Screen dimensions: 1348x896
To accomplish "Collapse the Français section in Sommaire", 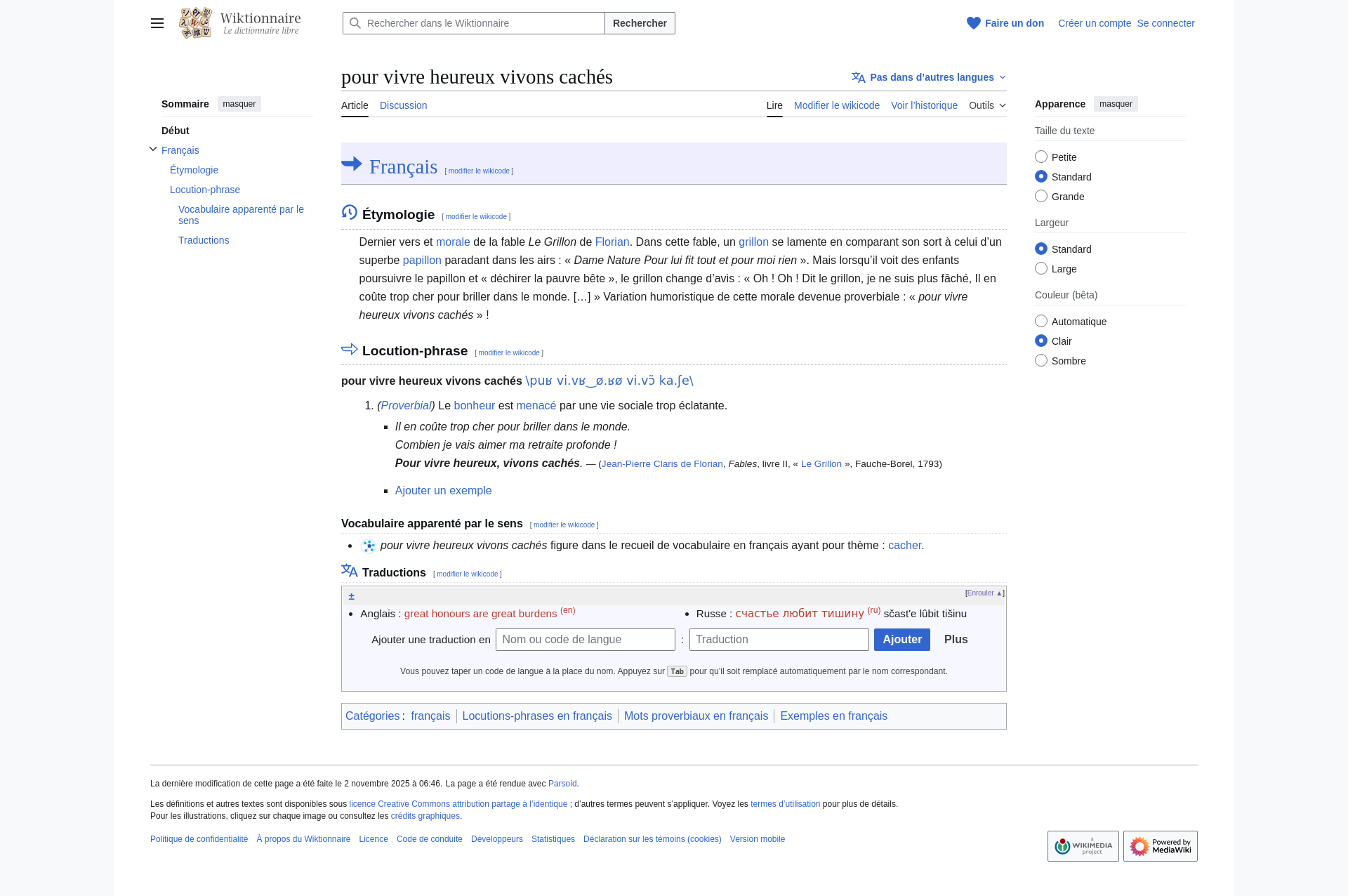I will [153, 150].
